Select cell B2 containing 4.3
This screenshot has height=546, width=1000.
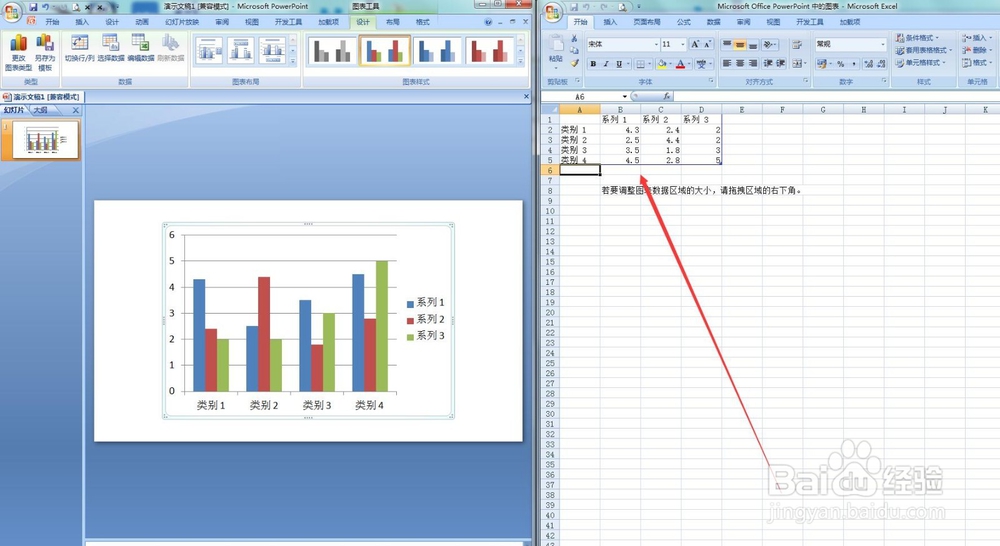[x=621, y=129]
